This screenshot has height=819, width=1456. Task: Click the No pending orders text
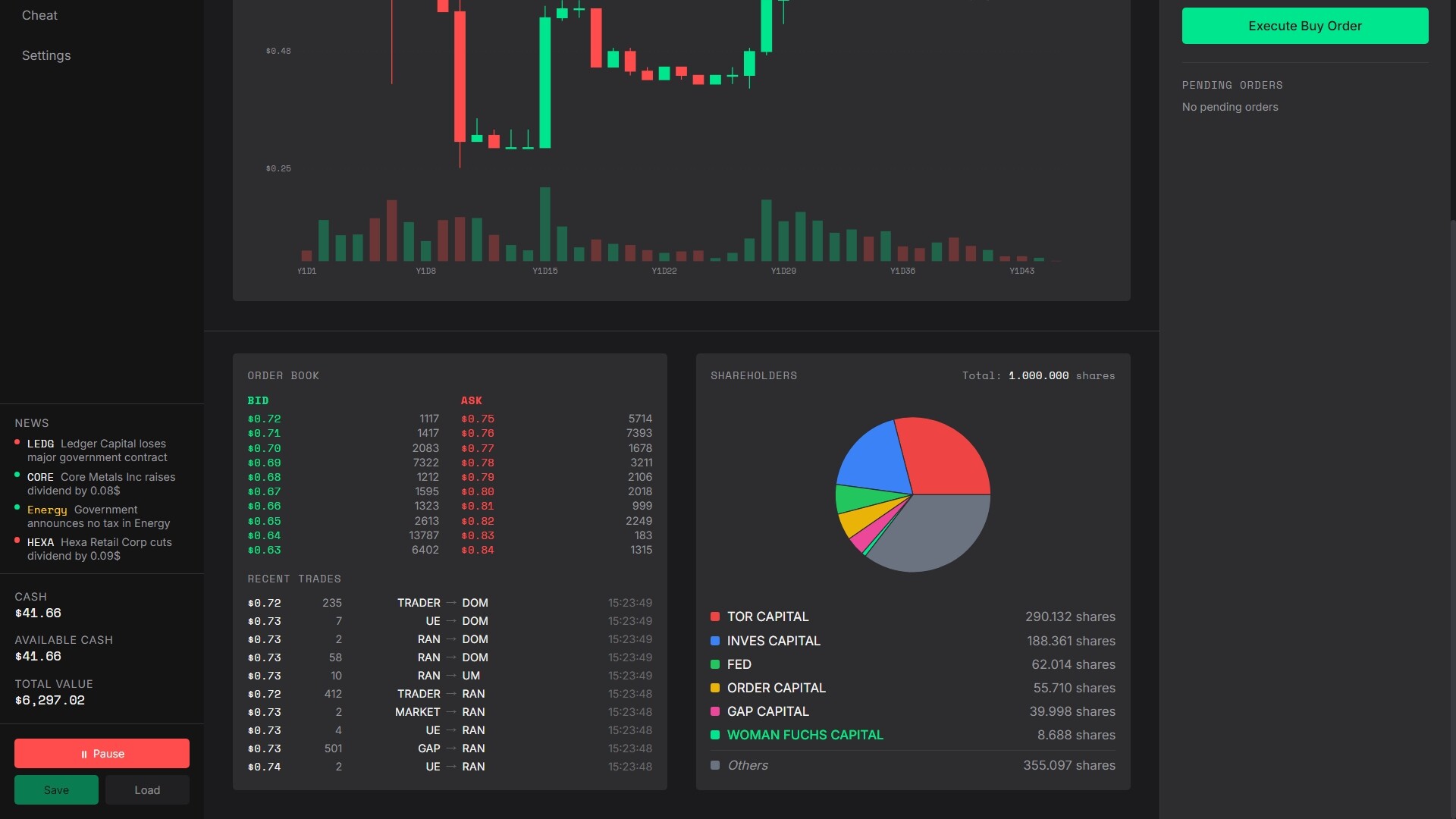click(x=1230, y=107)
